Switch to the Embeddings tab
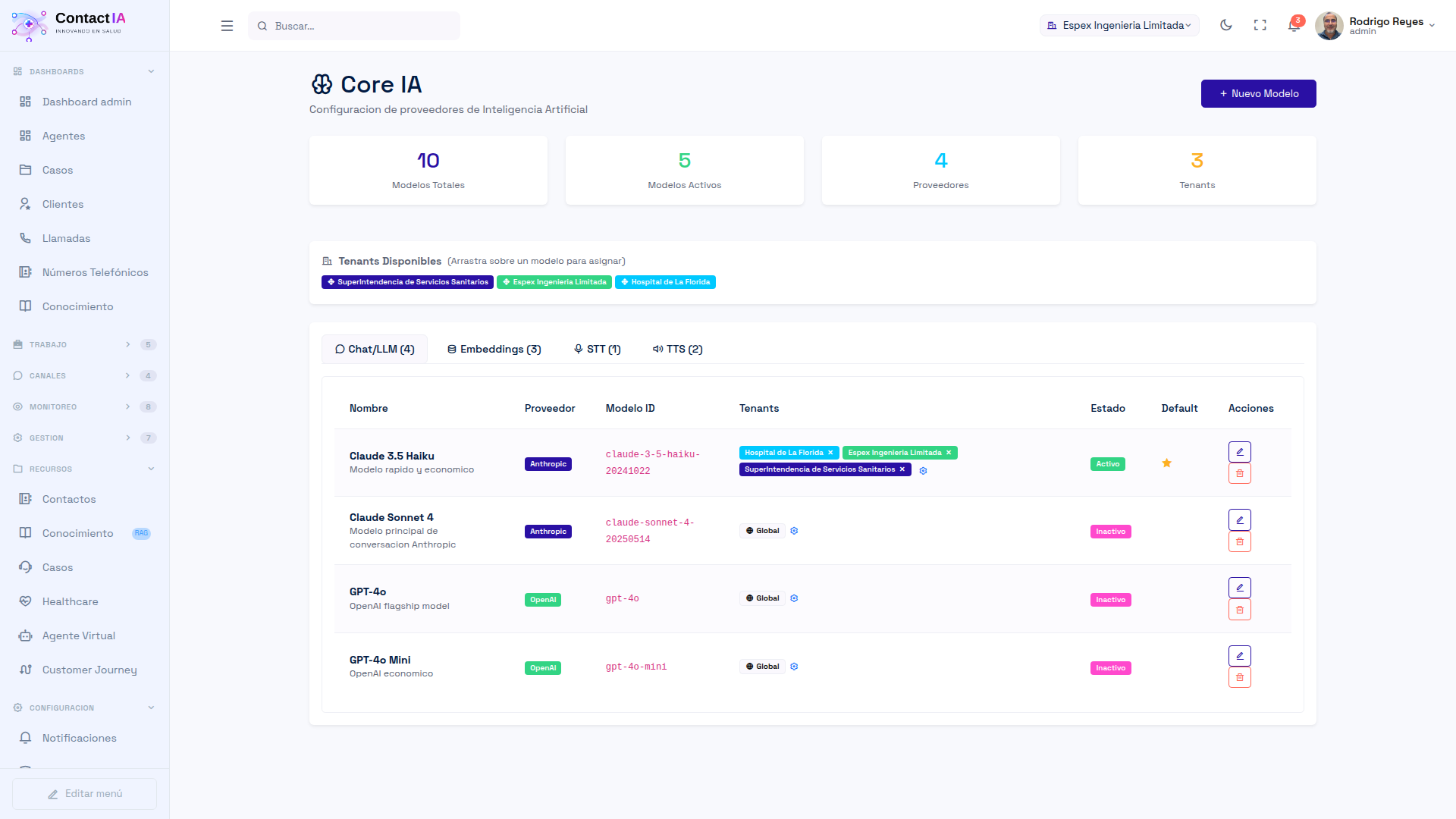 tap(494, 349)
